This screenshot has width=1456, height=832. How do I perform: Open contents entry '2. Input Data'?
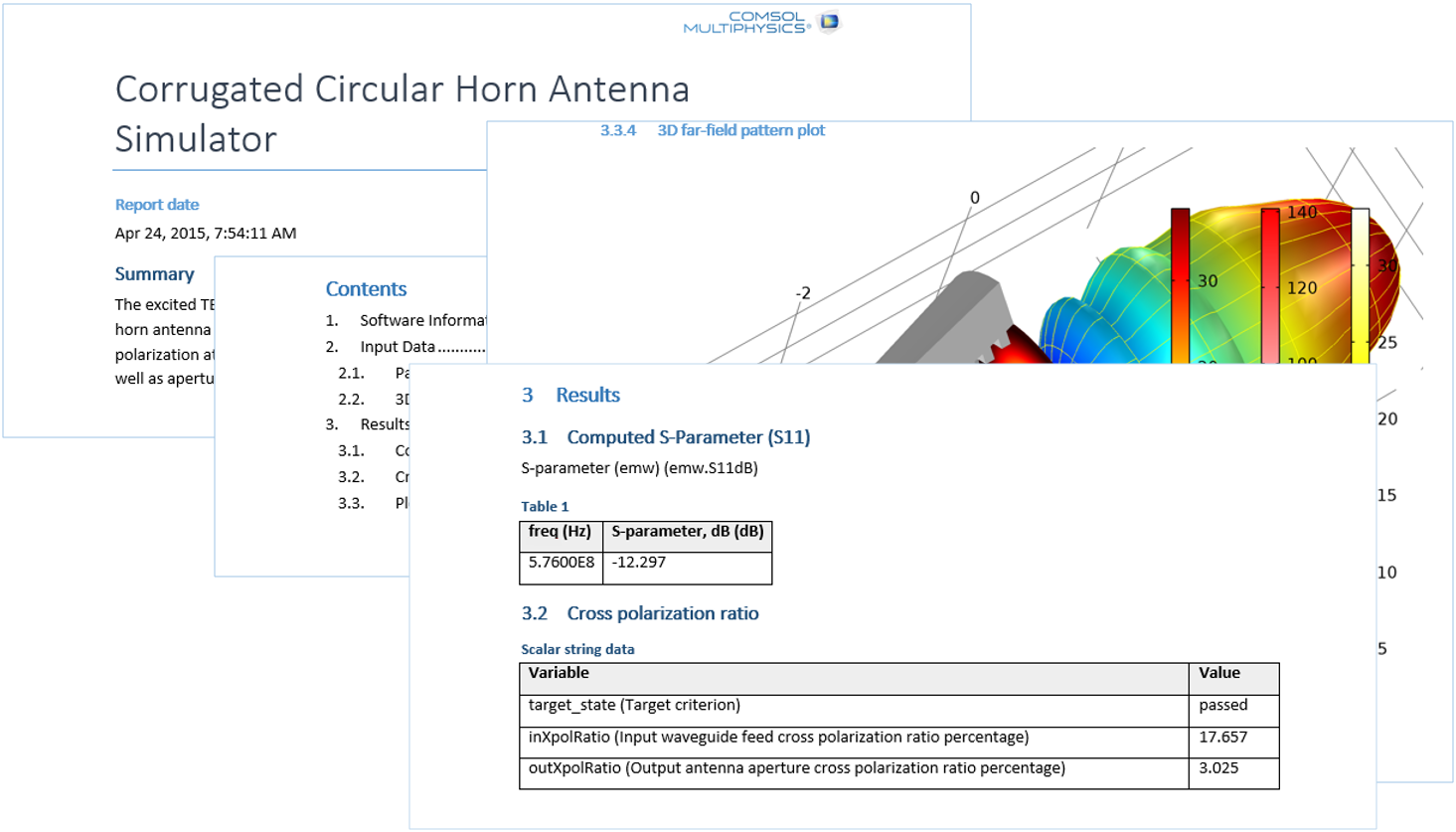(x=405, y=346)
